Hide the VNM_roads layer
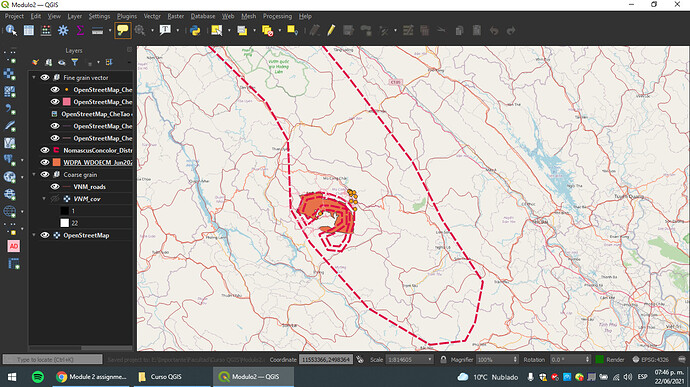The width and height of the screenshot is (690, 387). (x=55, y=187)
